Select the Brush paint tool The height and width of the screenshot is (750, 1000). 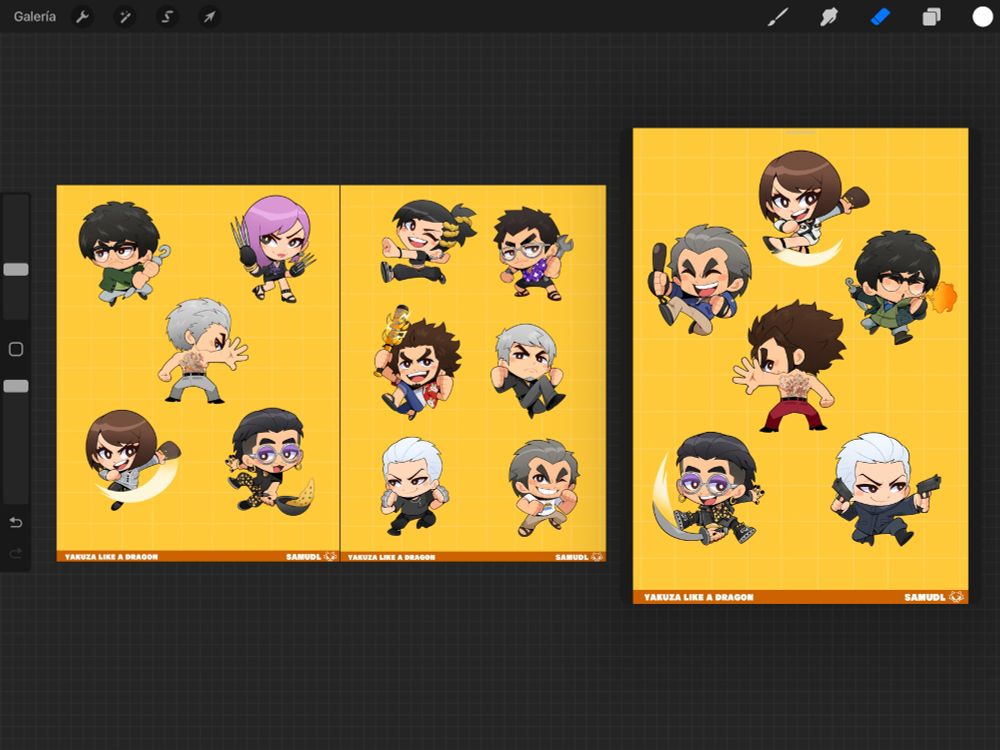(777, 17)
